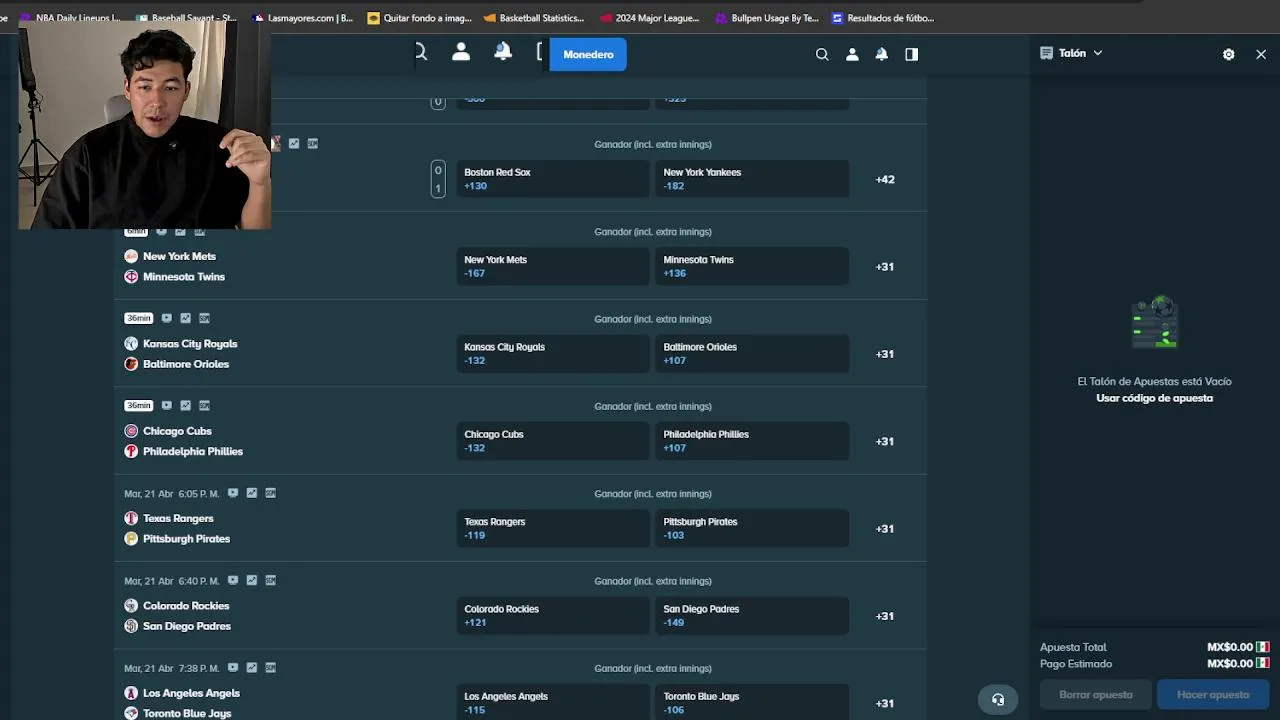Select Boston Red Sox +130 odds

coord(553,179)
